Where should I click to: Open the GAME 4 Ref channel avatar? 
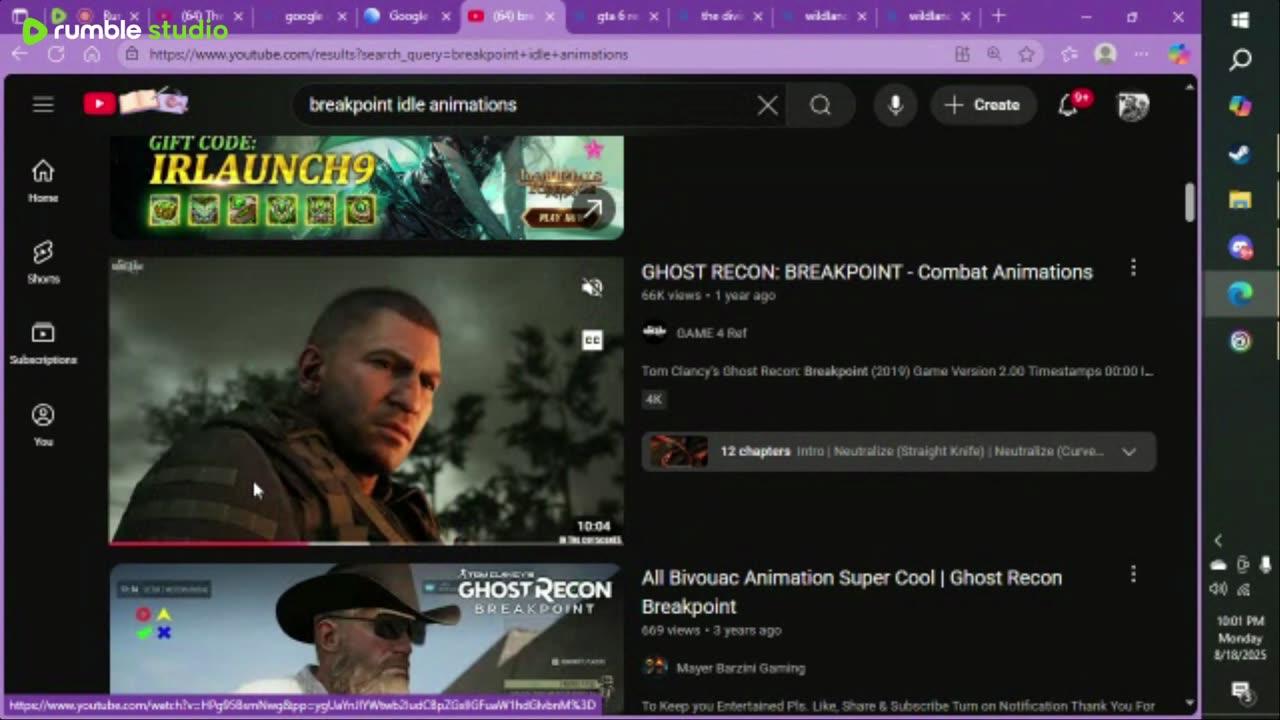click(x=655, y=332)
